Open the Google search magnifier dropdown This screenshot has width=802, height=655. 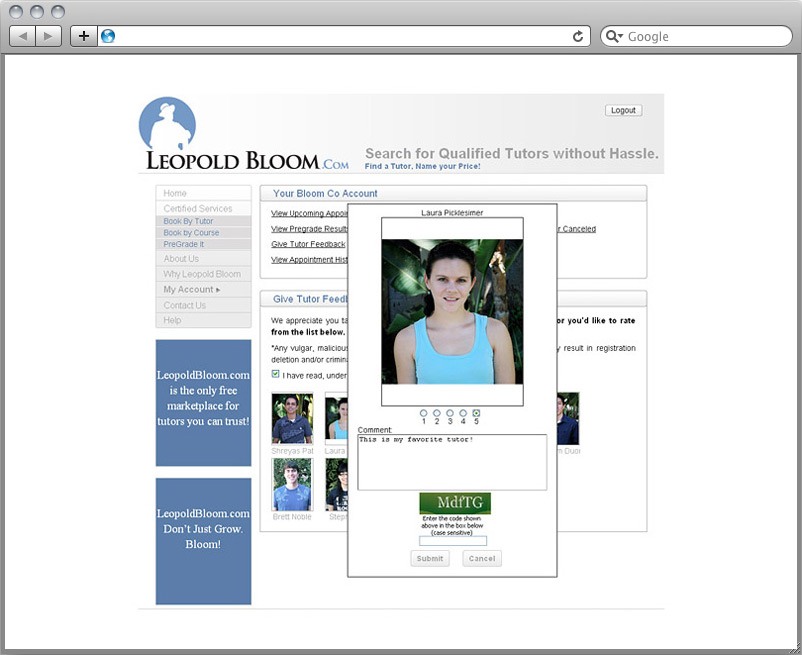point(614,36)
